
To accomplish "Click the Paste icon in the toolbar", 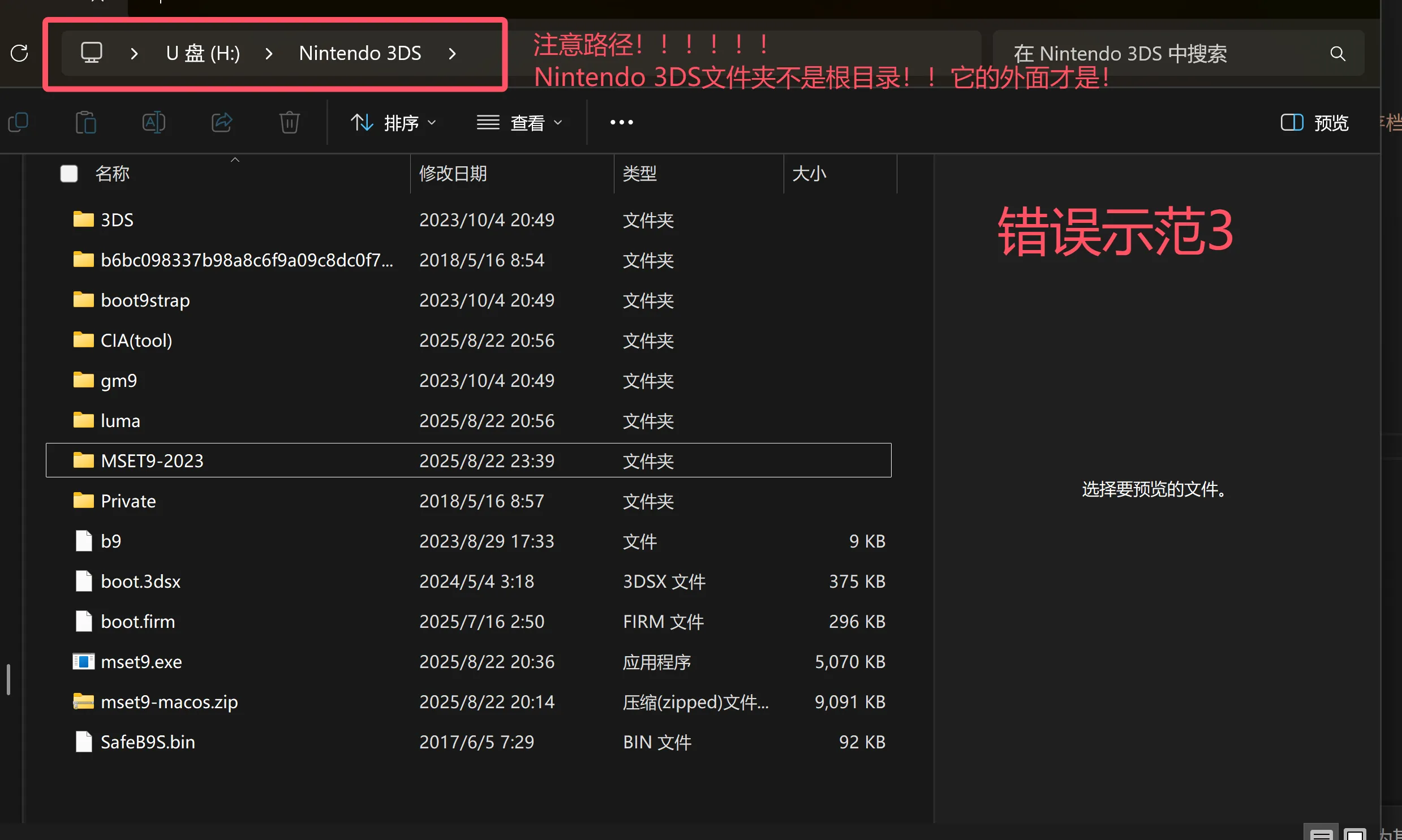I will point(85,122).
